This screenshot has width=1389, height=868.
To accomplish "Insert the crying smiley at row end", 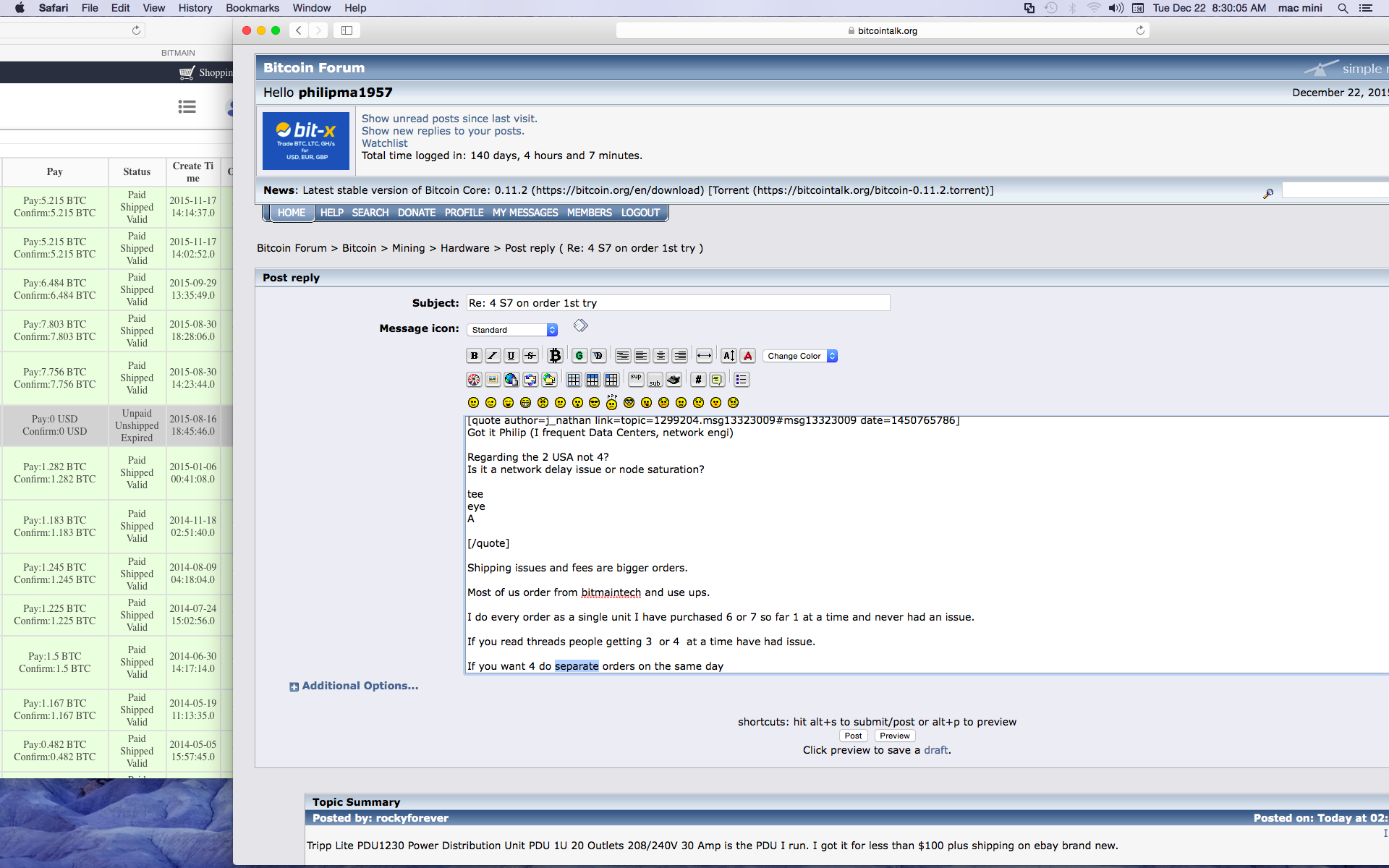I will coord(734,402).
